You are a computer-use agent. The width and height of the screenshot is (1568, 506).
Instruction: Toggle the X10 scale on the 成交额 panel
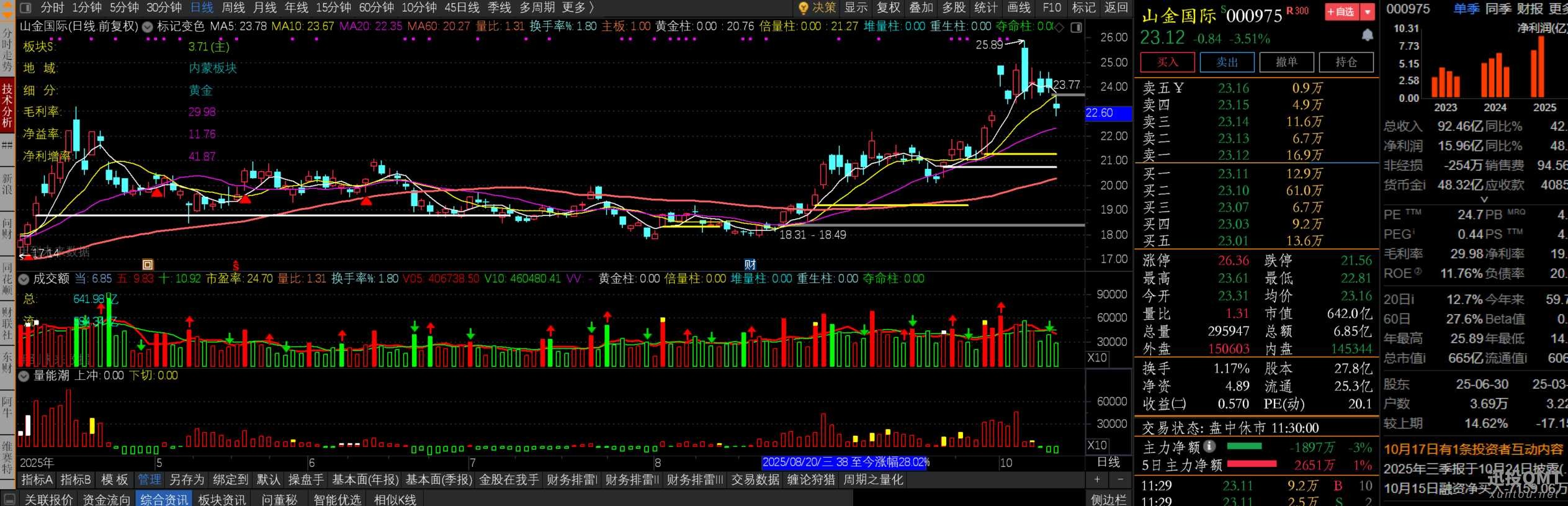(1097, 358)
